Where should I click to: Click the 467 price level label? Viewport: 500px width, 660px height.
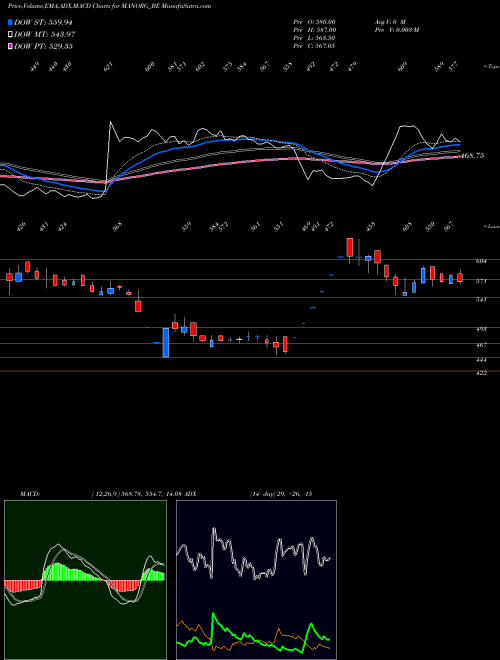pos(481,345)
